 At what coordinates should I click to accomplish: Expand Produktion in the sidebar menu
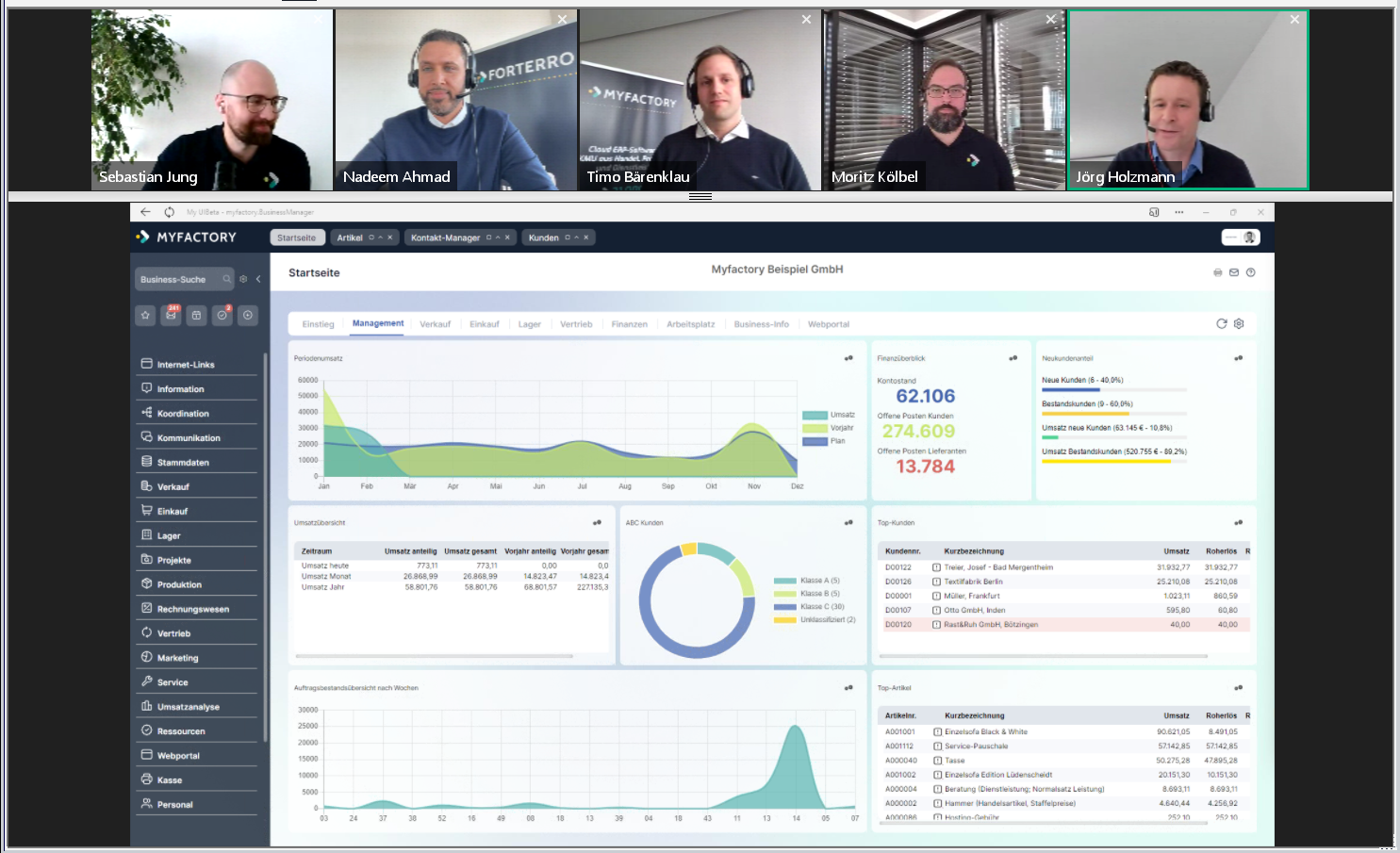[x=197, y=584]
